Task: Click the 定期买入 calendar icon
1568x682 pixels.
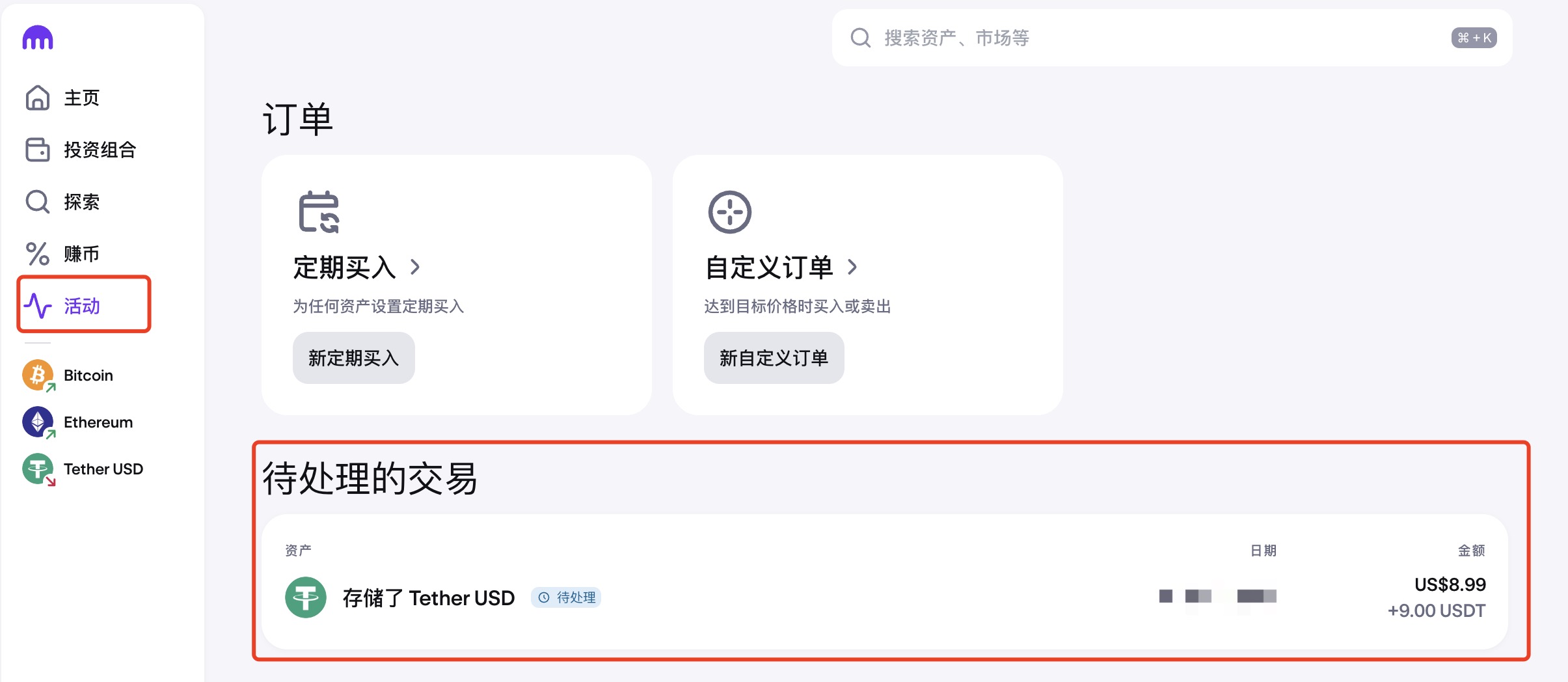Action: click(x=319, y=211)
